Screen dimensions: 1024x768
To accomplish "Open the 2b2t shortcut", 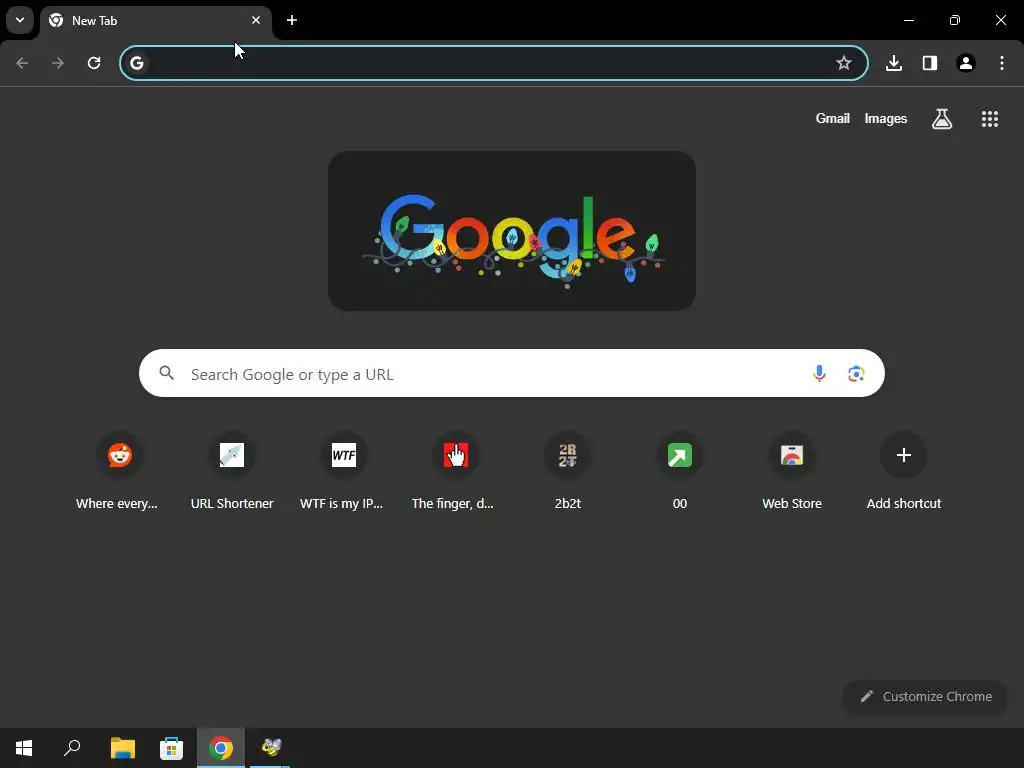I will tap(568, 472).
